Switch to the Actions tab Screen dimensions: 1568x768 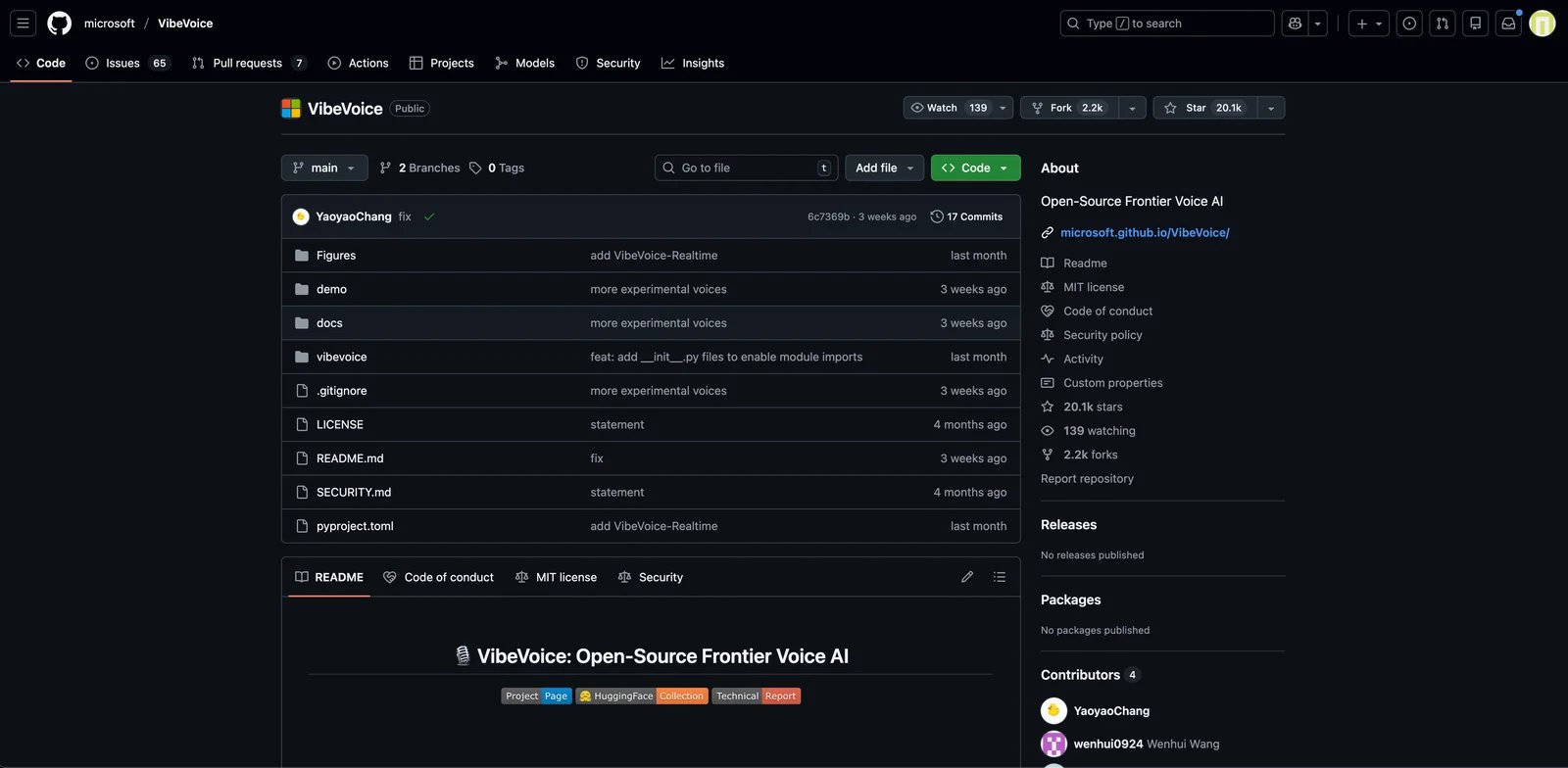pyautogui.click(x=359, y=63)
